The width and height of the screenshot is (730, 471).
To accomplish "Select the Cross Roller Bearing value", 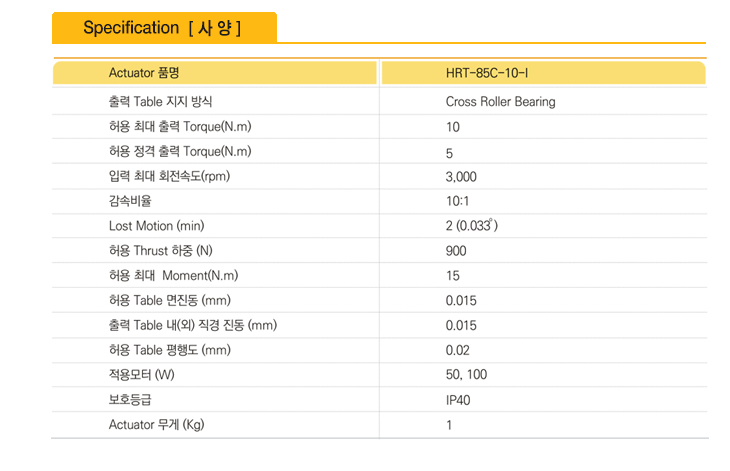I will pos(500,101).
